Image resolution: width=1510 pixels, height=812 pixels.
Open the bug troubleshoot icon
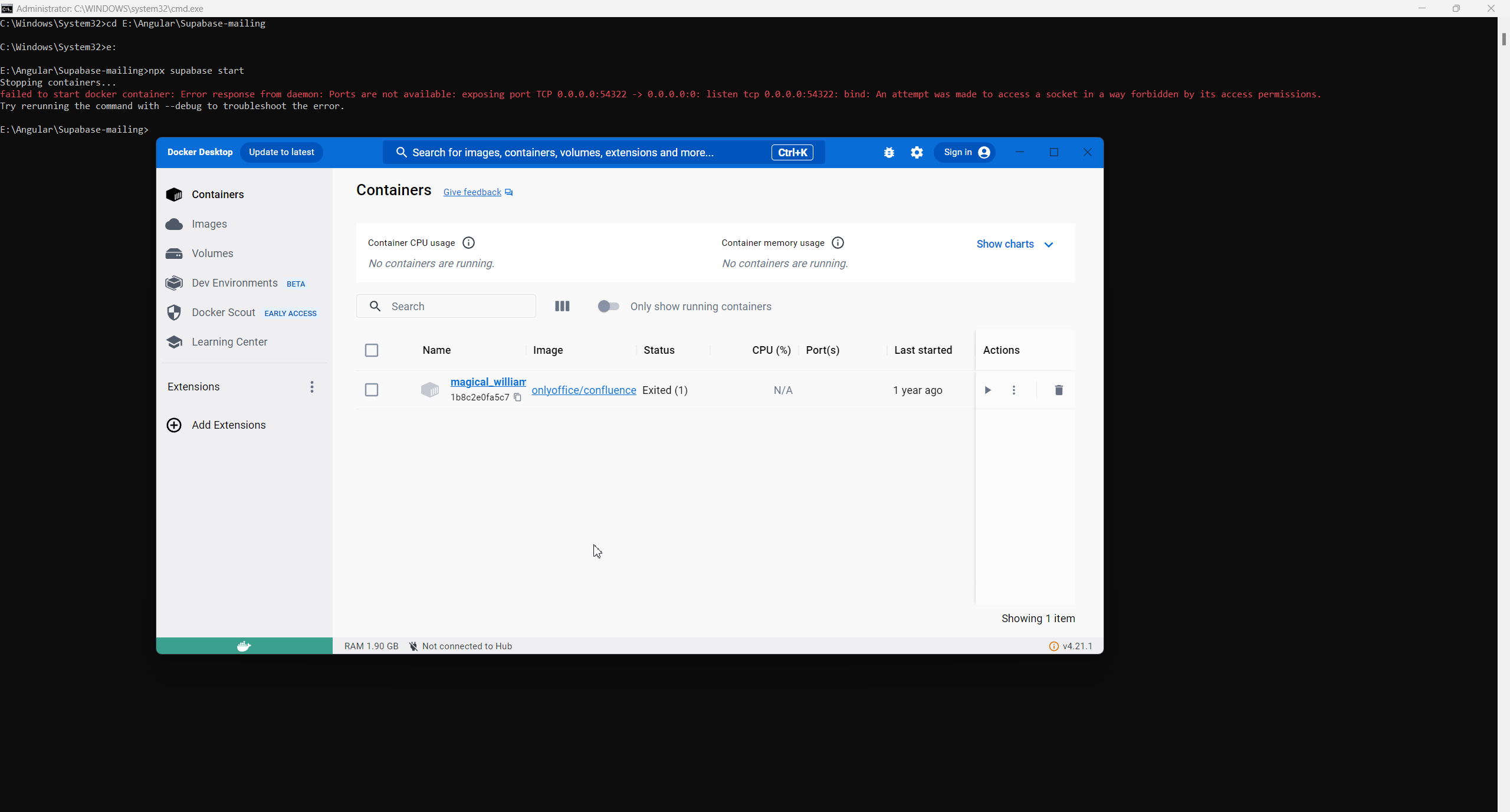[889, 153]
